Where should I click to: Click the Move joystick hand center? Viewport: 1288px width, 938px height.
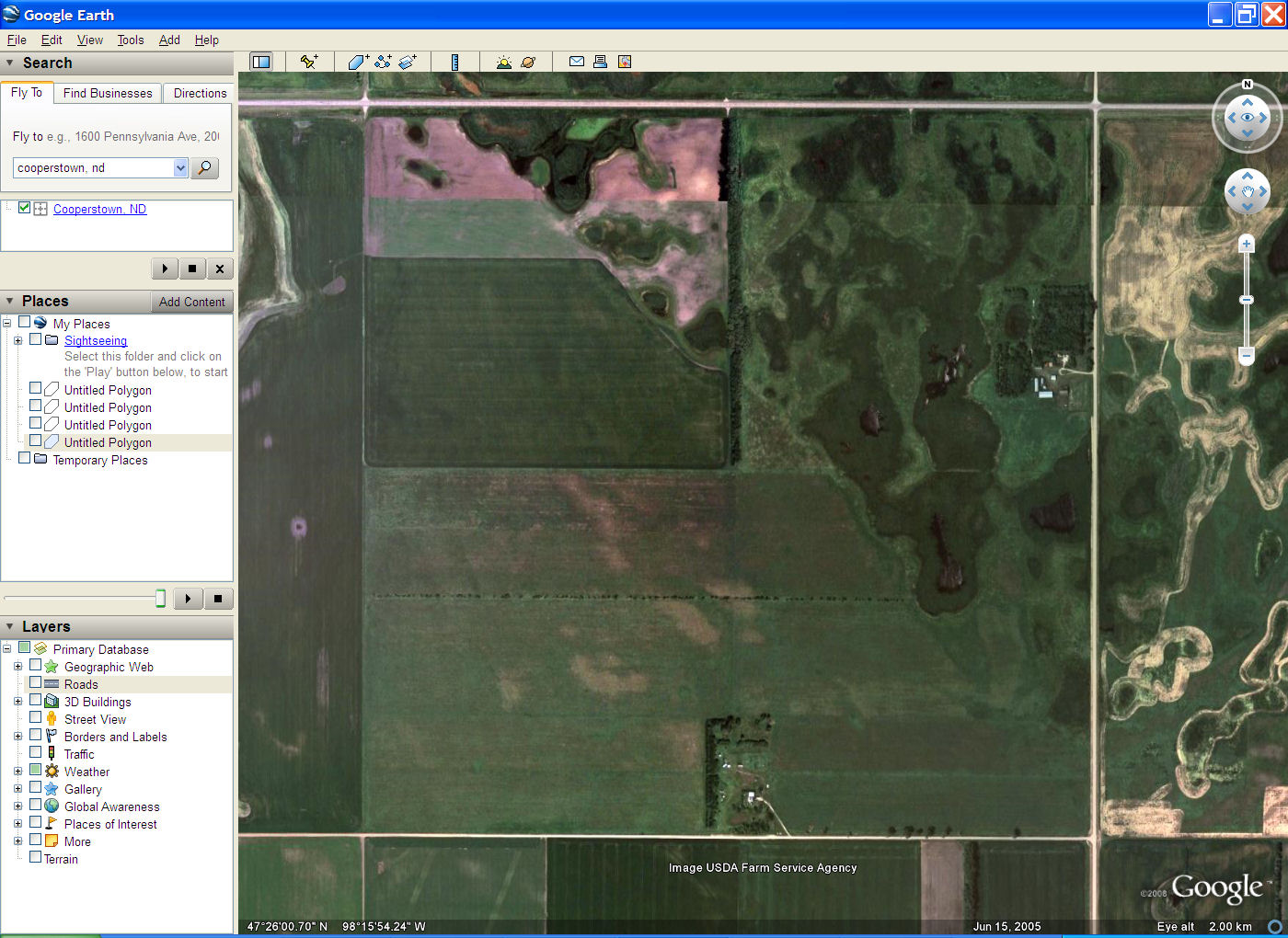pos(1248,192)
